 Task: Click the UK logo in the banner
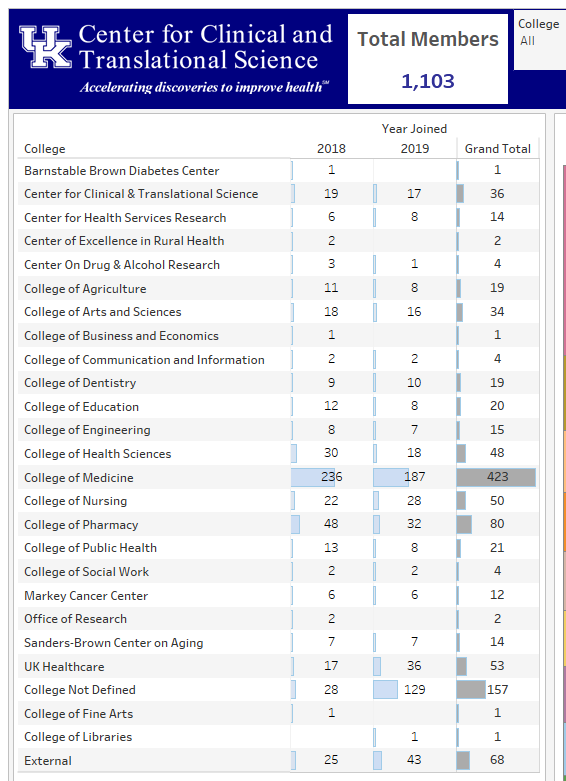(45, 47)
